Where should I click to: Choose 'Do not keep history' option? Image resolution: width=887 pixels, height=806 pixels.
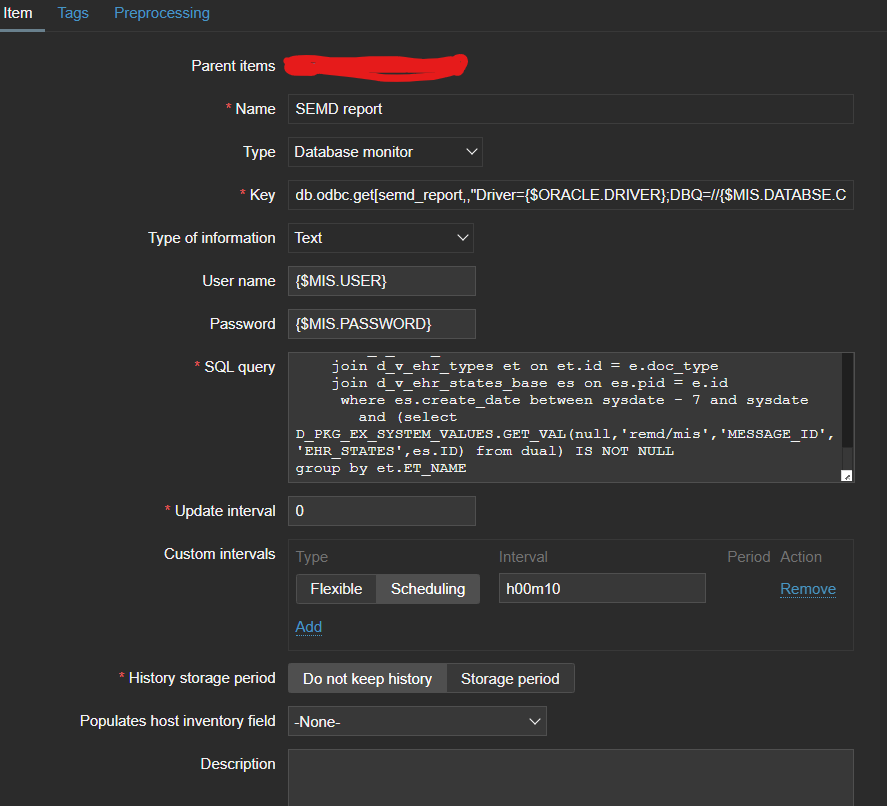367,679
